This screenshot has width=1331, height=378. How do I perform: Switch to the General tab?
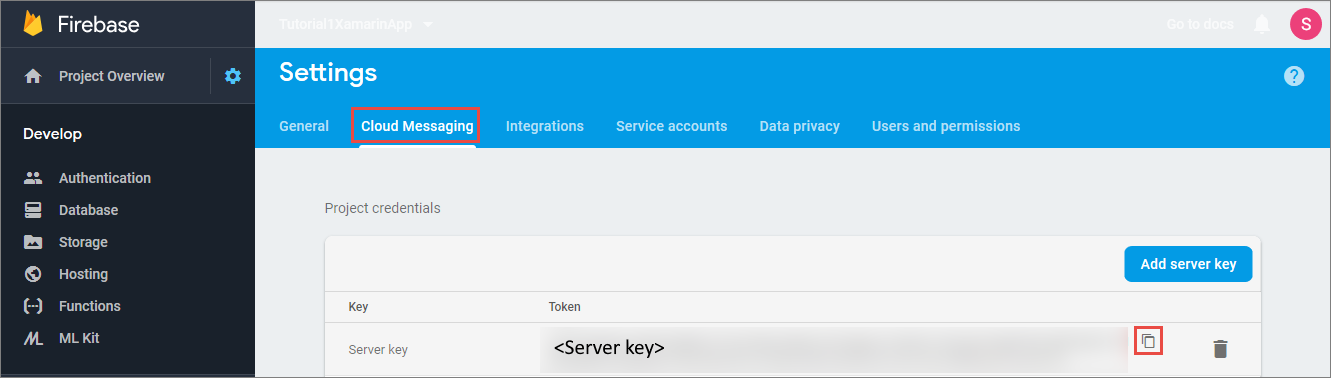304,126
